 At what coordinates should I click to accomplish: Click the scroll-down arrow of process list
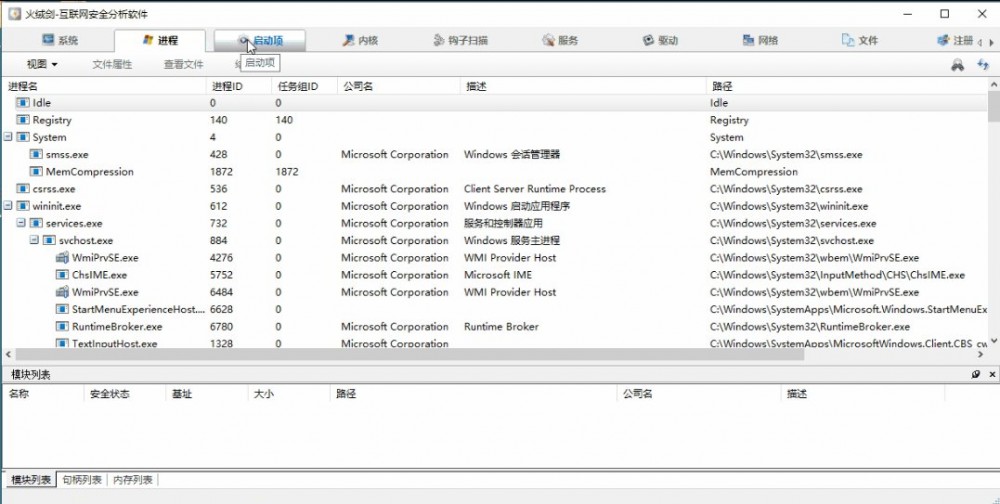pos(994,341)
